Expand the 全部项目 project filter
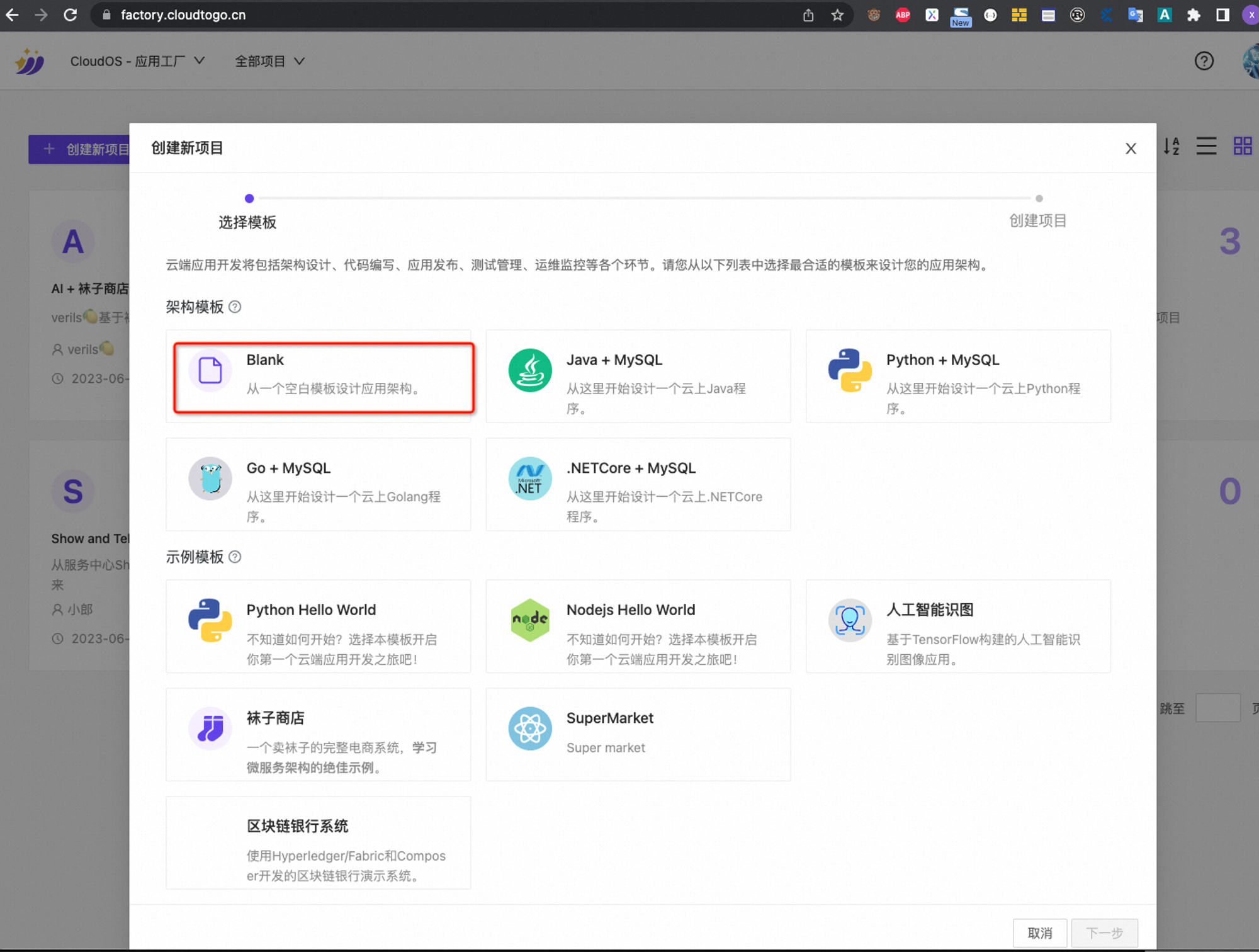 269,60
